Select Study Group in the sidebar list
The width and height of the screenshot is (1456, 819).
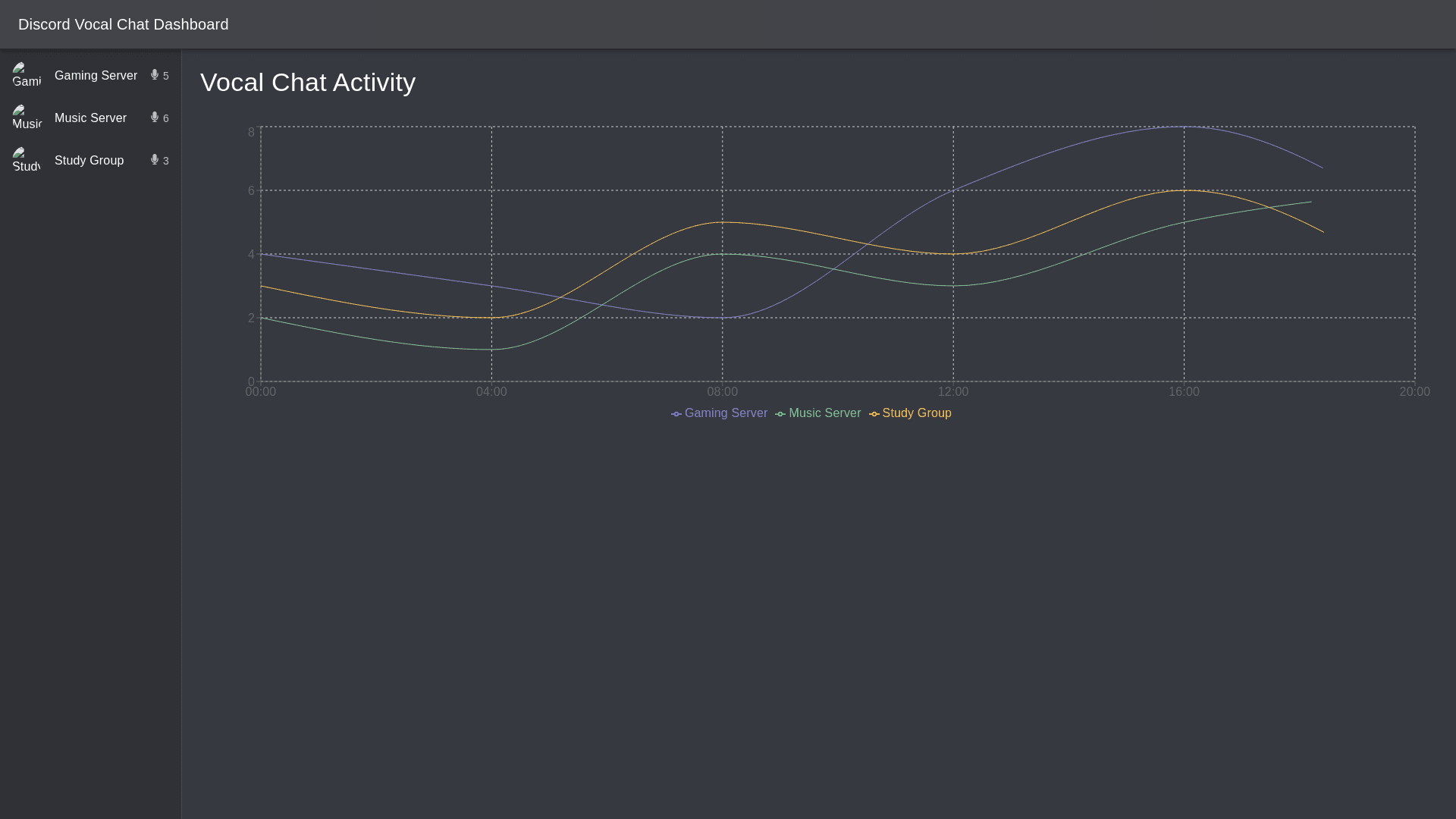click(x=89, y=161)
